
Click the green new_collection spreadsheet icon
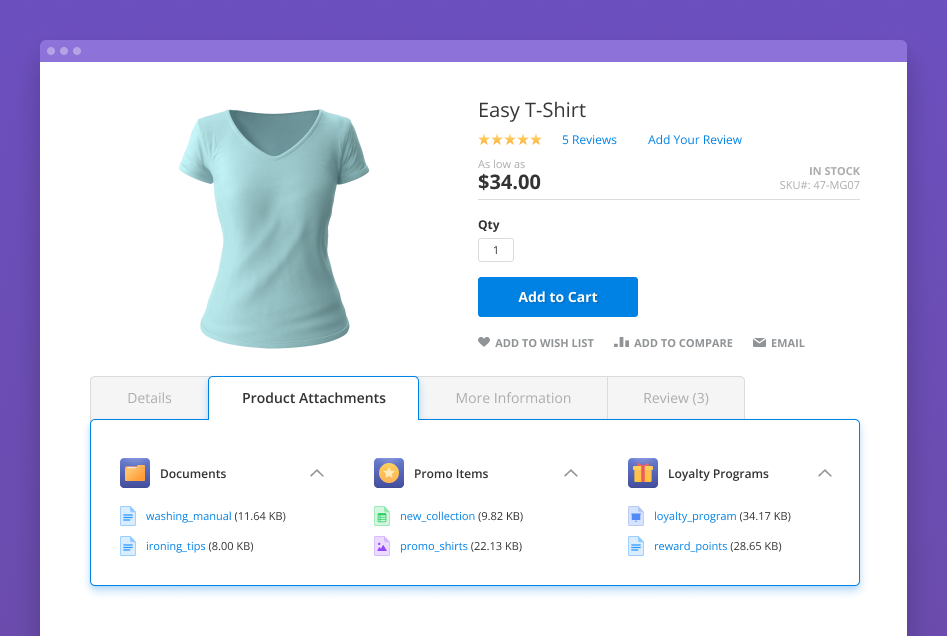pyautogui.click(x=381, y=516)
